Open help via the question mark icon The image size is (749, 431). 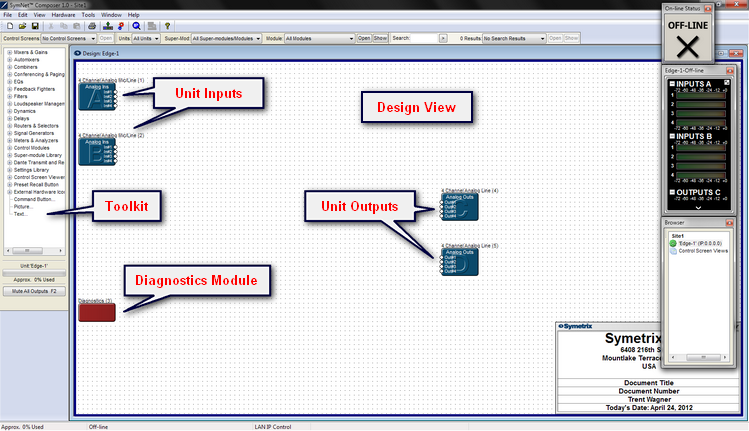point(167,26)
